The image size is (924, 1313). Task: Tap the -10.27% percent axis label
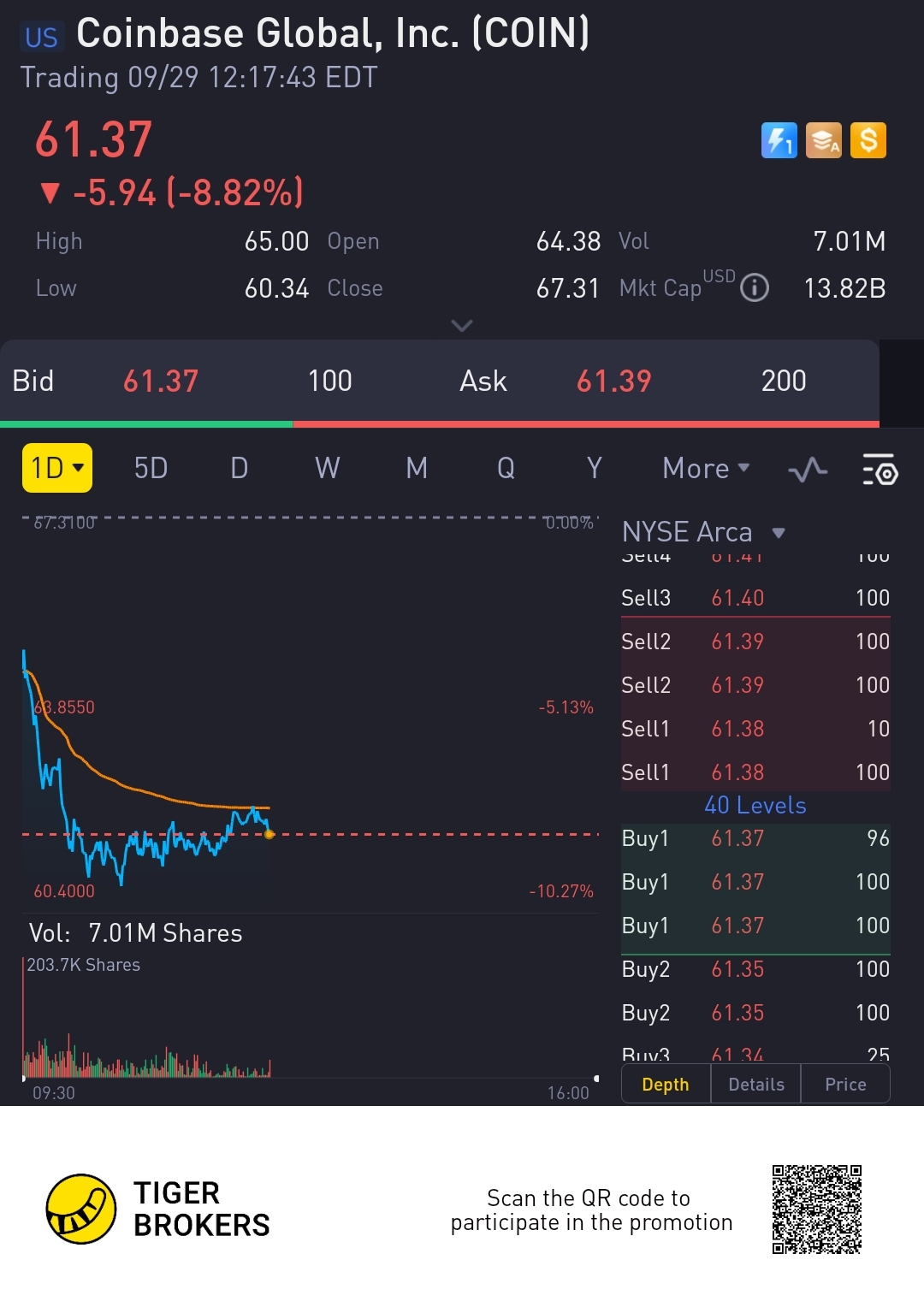point(562,891)
